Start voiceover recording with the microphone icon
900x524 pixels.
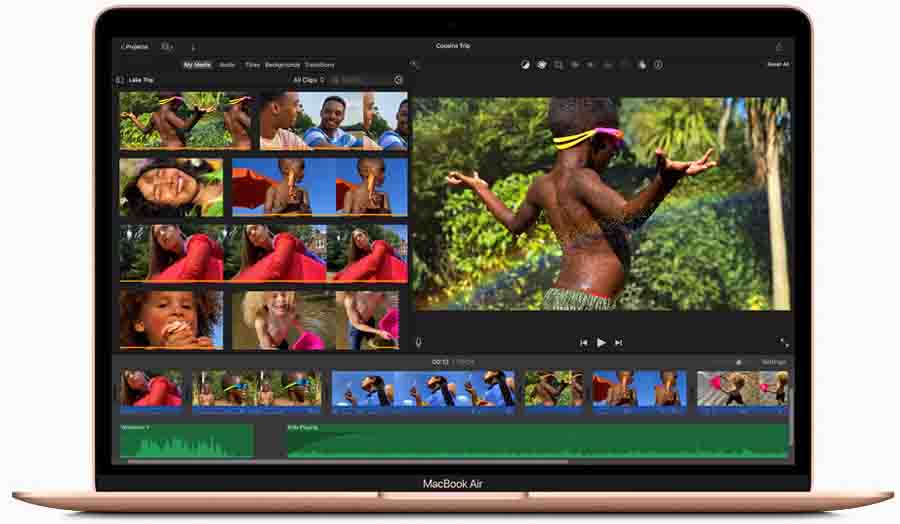(x=418, y=343)
